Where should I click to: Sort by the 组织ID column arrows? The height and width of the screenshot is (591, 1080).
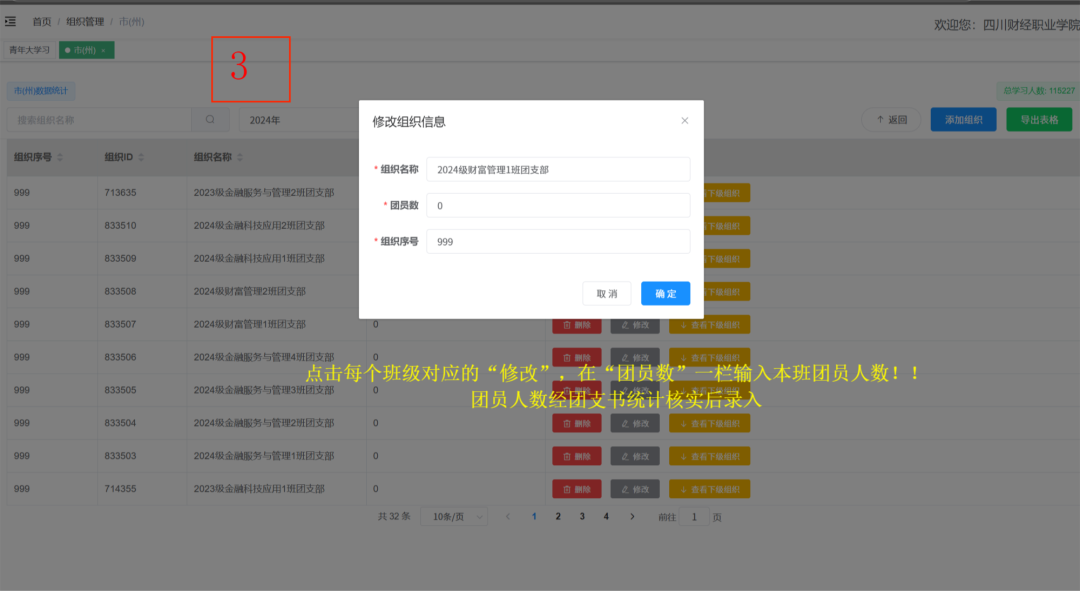[x=141, y=158]
